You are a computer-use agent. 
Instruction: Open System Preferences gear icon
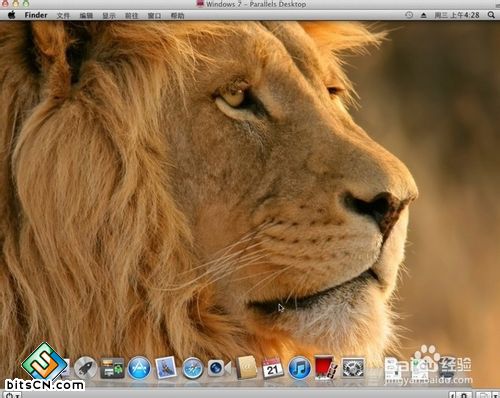(x=353, y=368)
